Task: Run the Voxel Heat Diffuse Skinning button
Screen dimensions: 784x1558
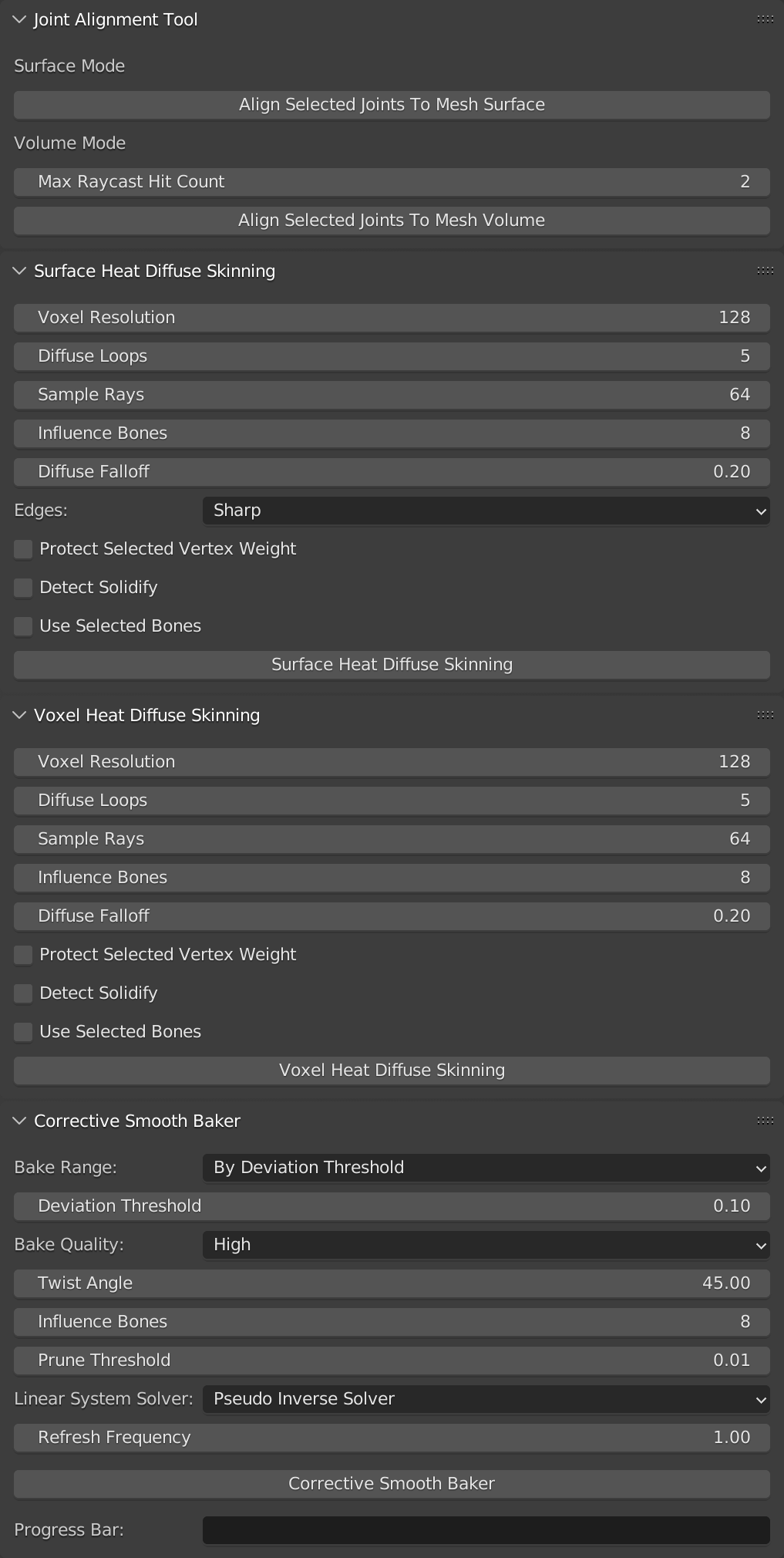Action: [x=392, y=1070]
